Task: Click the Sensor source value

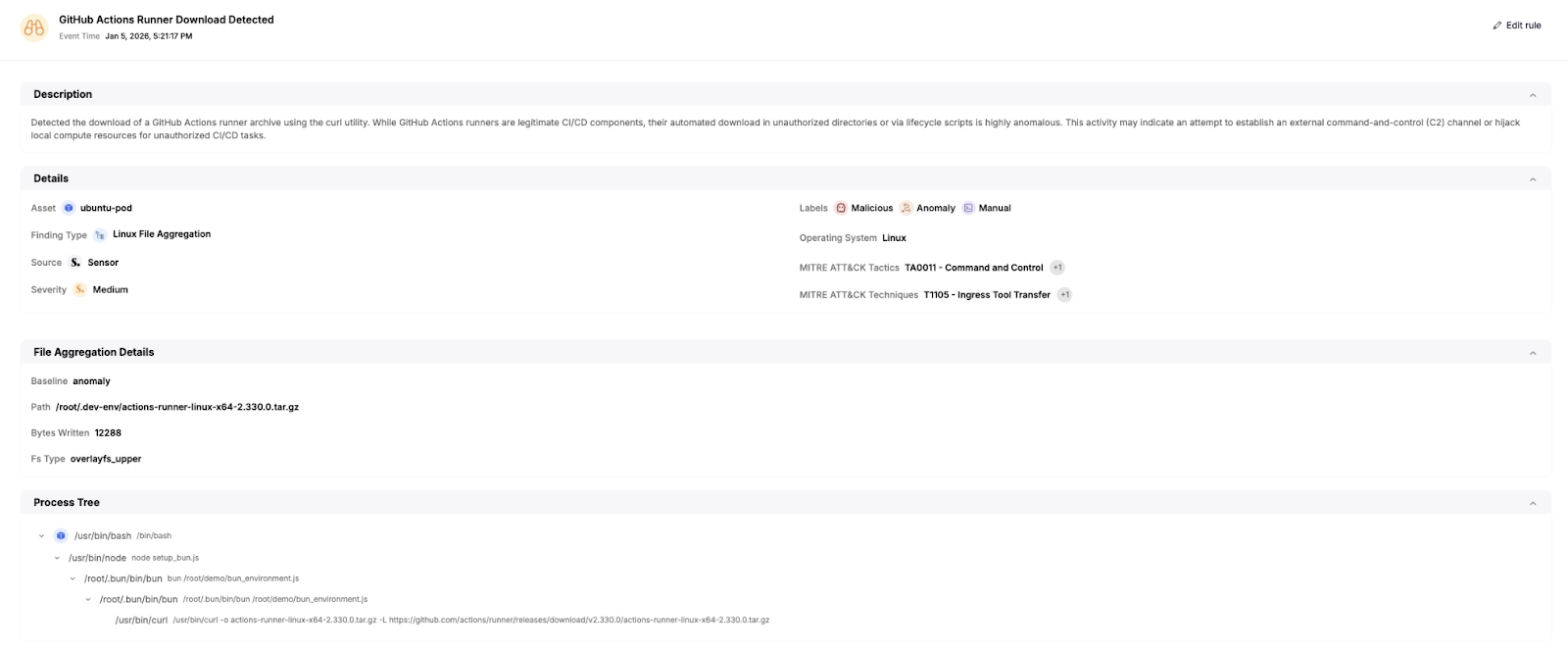Action: (103, 263)
